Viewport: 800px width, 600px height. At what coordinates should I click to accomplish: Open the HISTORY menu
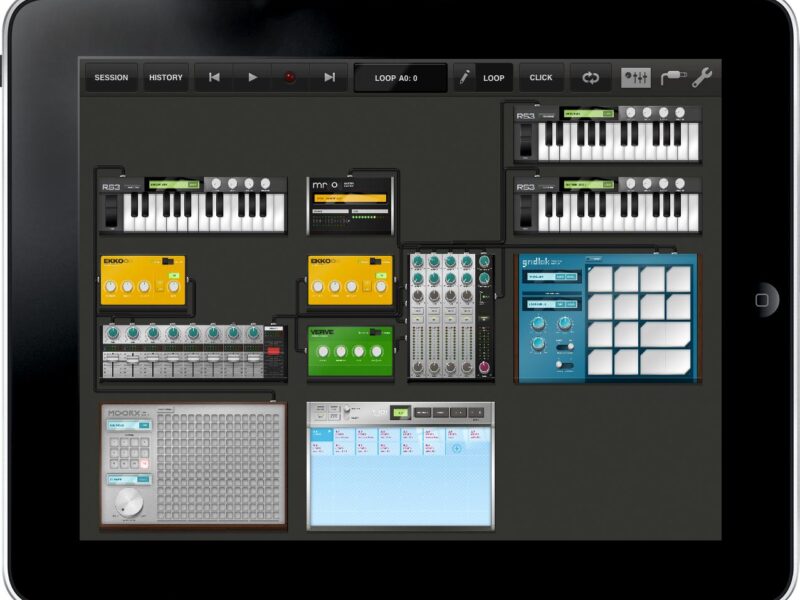click(166, 78)
